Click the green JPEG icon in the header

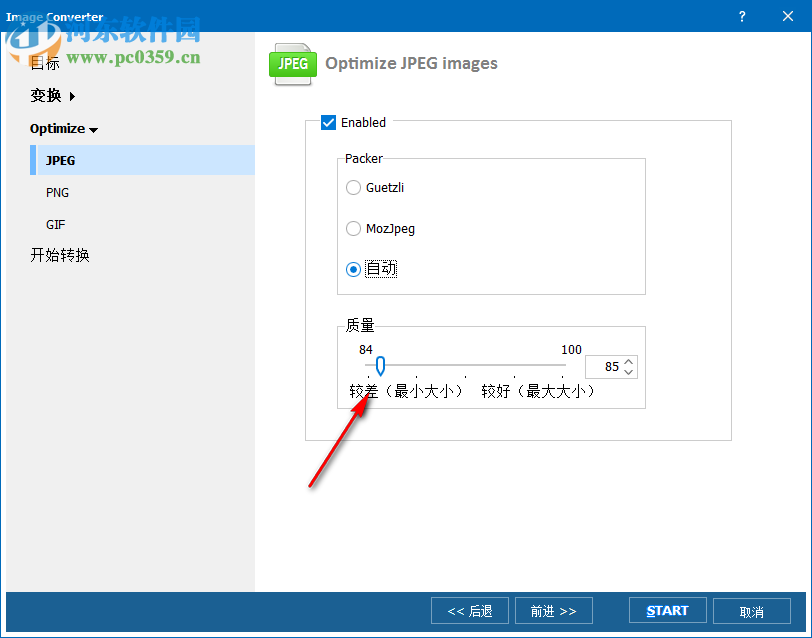[x=292, y=63]
